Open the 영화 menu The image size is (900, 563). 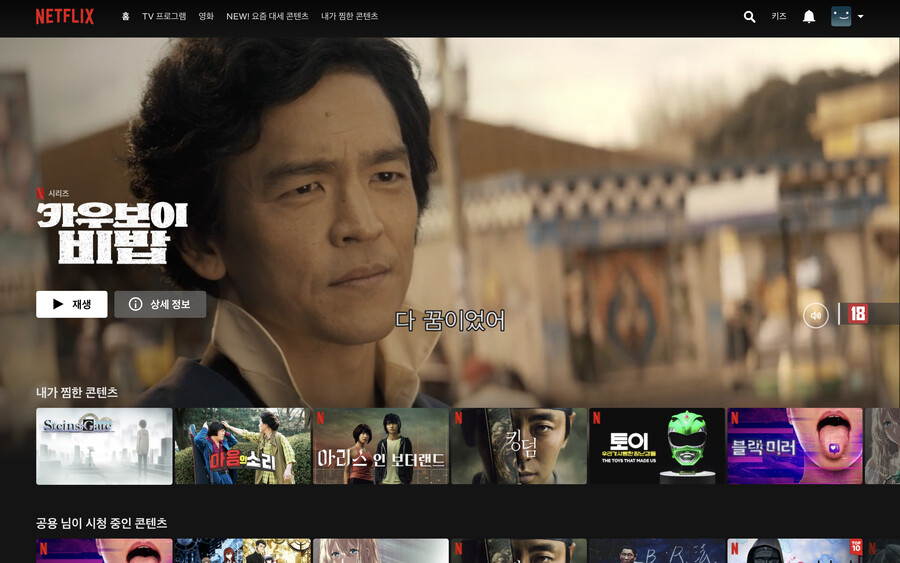[206, 16]
